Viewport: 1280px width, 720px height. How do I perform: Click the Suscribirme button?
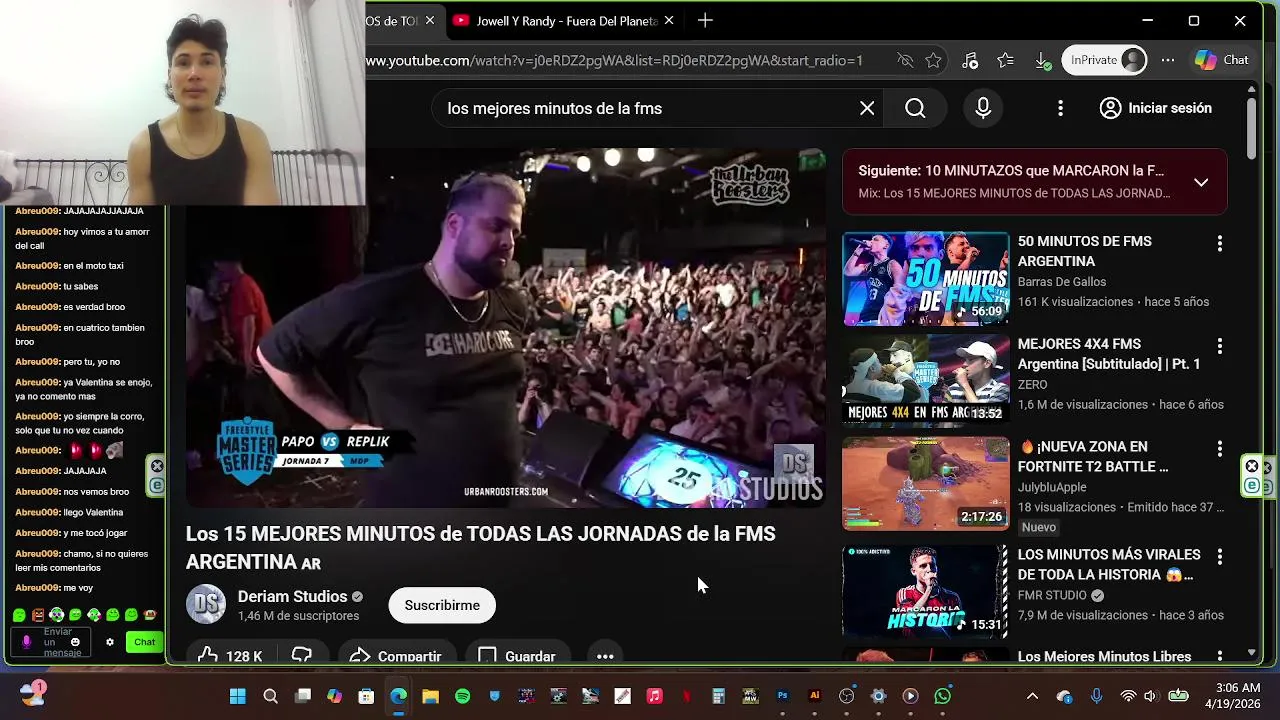click(442, 605)
